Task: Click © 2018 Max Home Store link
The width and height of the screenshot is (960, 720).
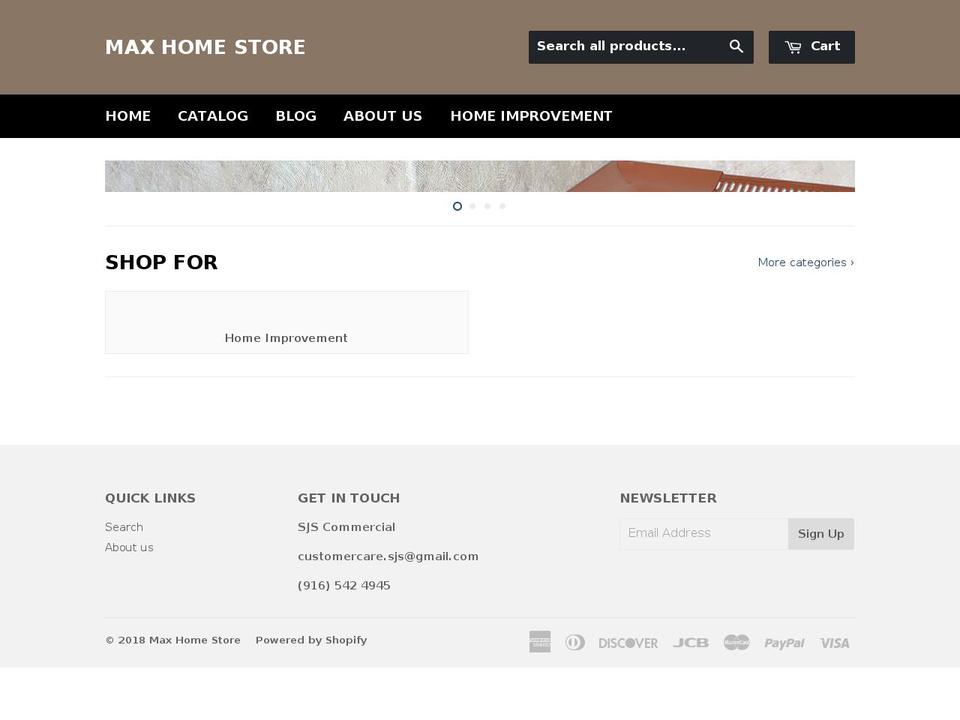Action: pos(173,640)
